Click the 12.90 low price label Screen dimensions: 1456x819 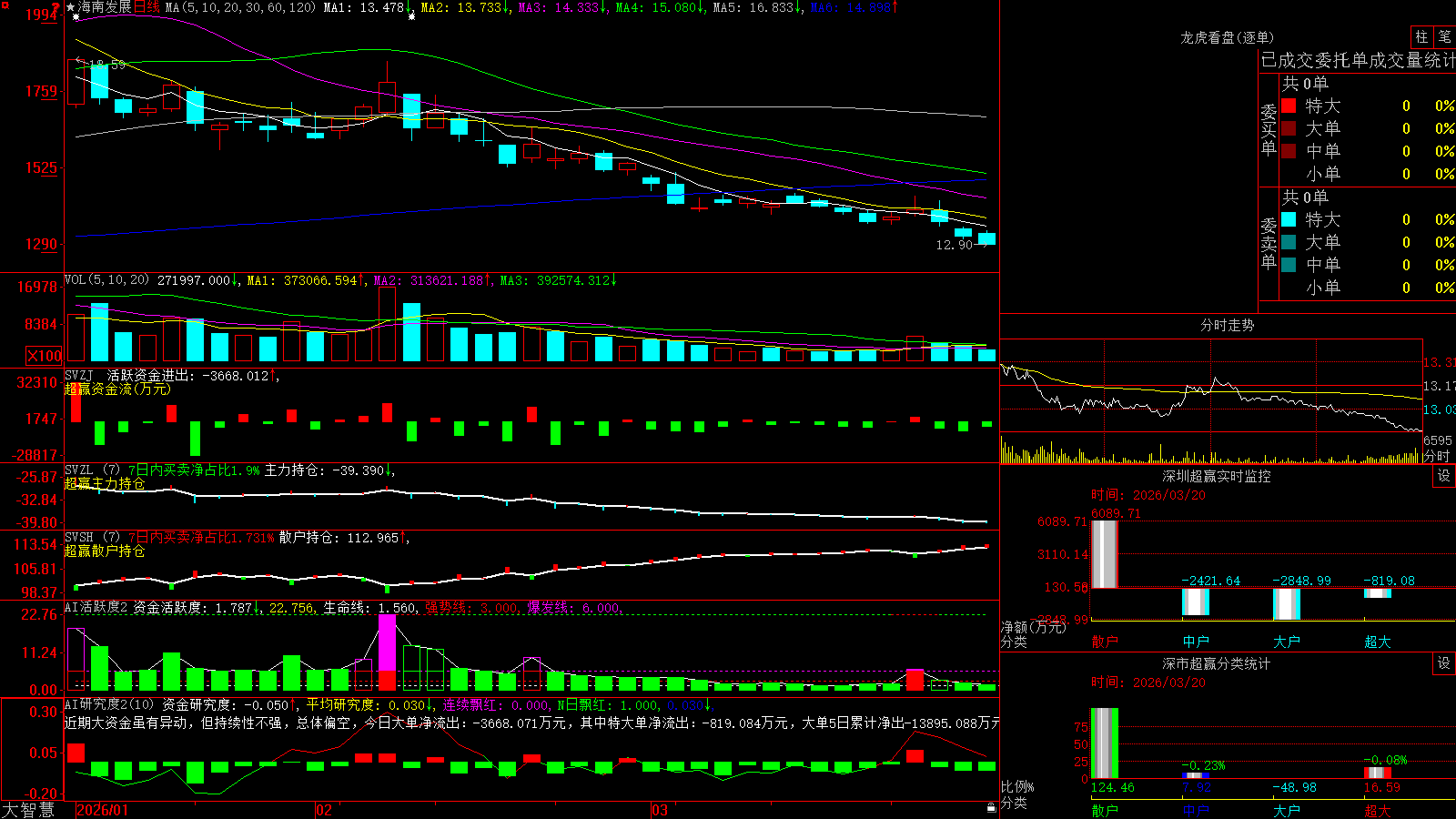954,245
